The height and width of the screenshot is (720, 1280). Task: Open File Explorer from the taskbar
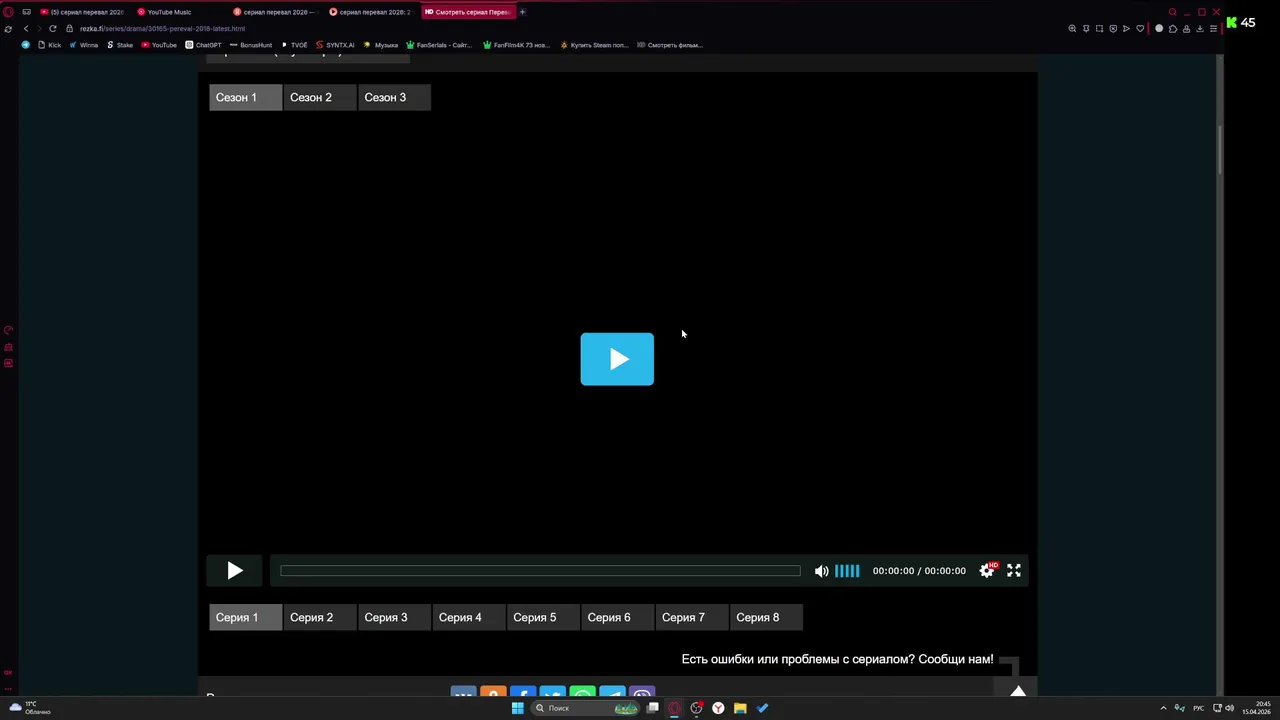pos(740,708)
